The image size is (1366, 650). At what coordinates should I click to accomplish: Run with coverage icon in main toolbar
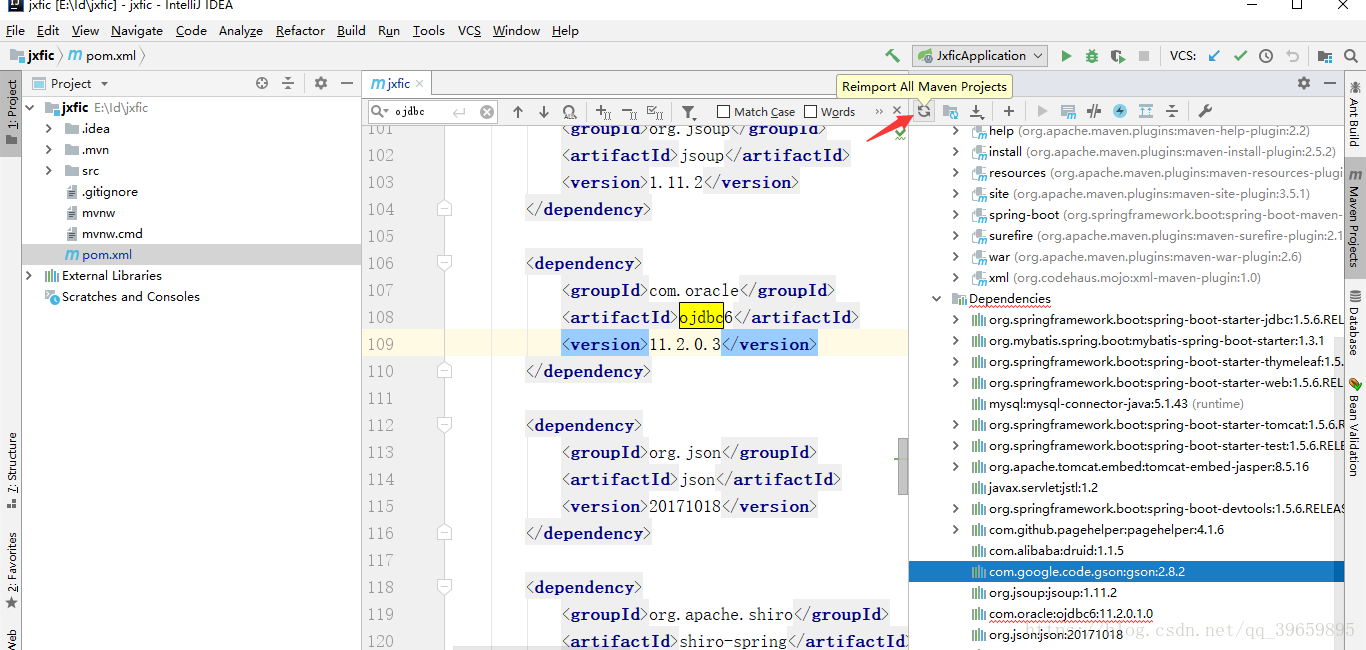(1118, 56)
